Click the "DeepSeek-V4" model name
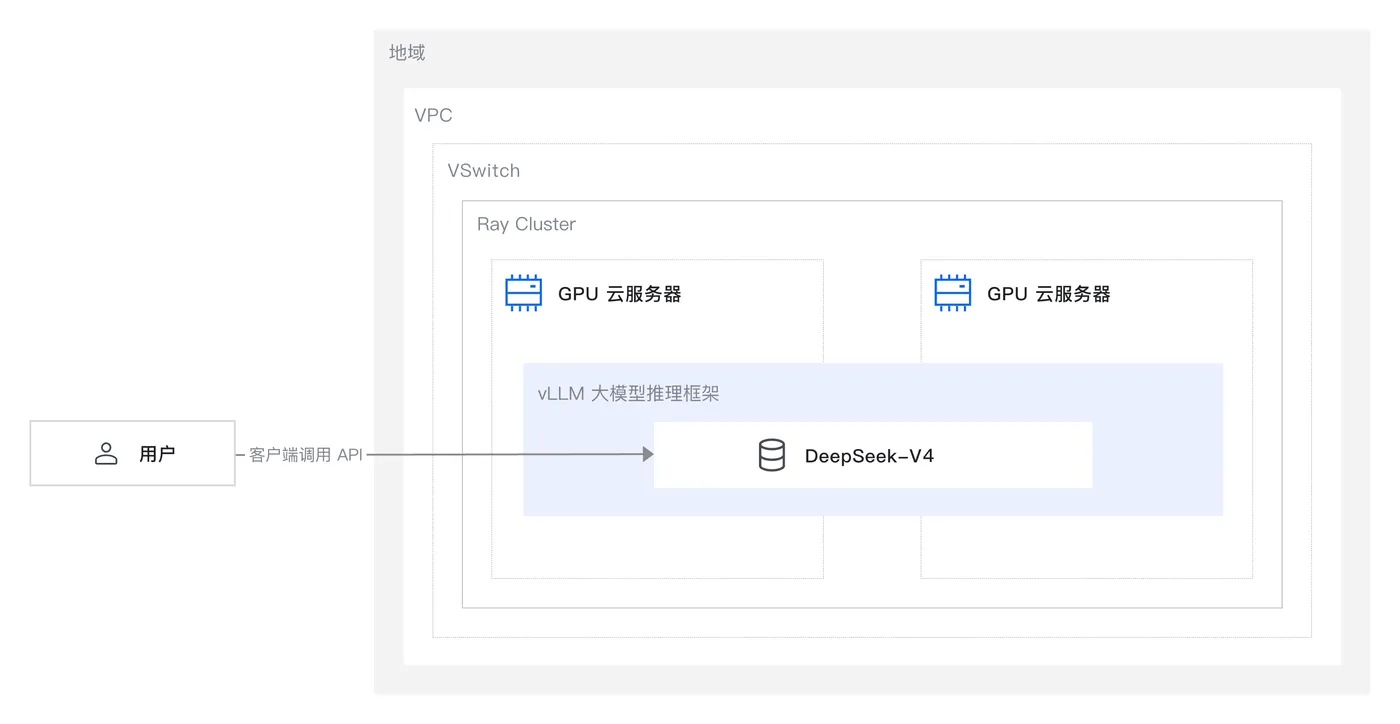The image size is (1400, 724). point(869,457)
